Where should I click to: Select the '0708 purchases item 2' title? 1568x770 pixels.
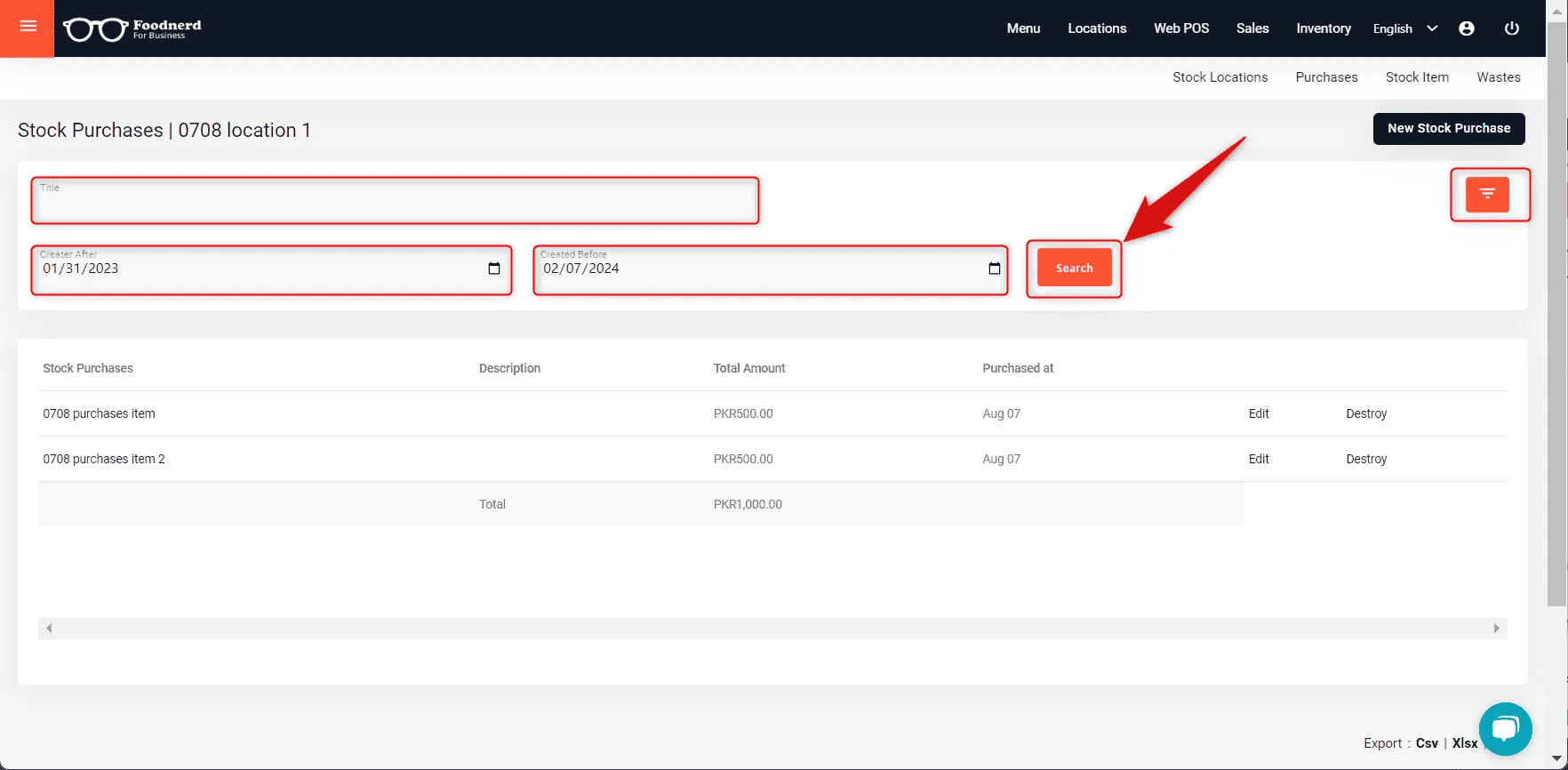click(x=104, y=459)
